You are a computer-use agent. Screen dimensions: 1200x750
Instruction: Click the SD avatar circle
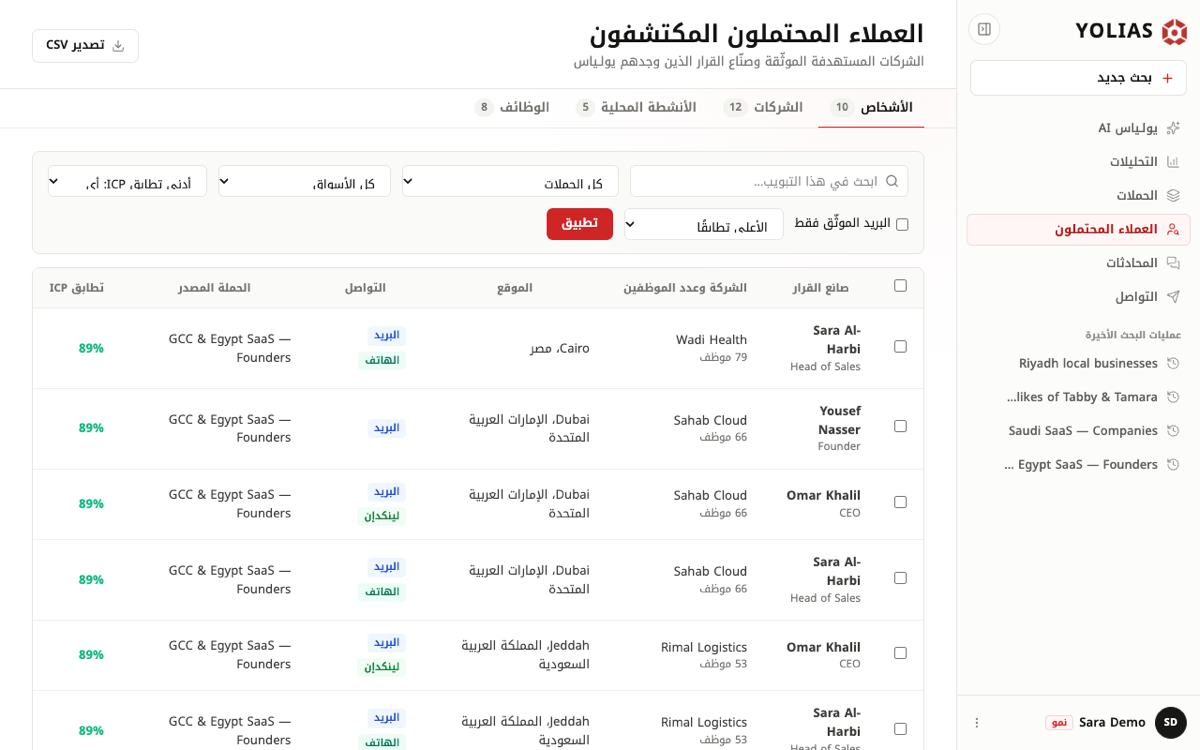coord(1170,722)
